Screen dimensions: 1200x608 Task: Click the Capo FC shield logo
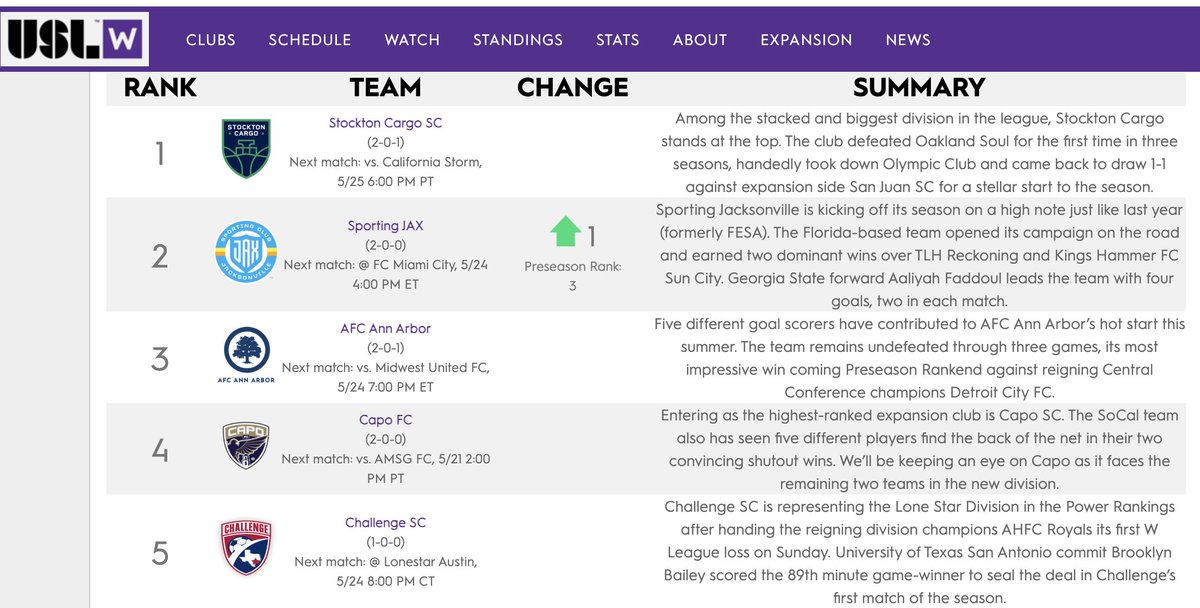pos(246,447)
